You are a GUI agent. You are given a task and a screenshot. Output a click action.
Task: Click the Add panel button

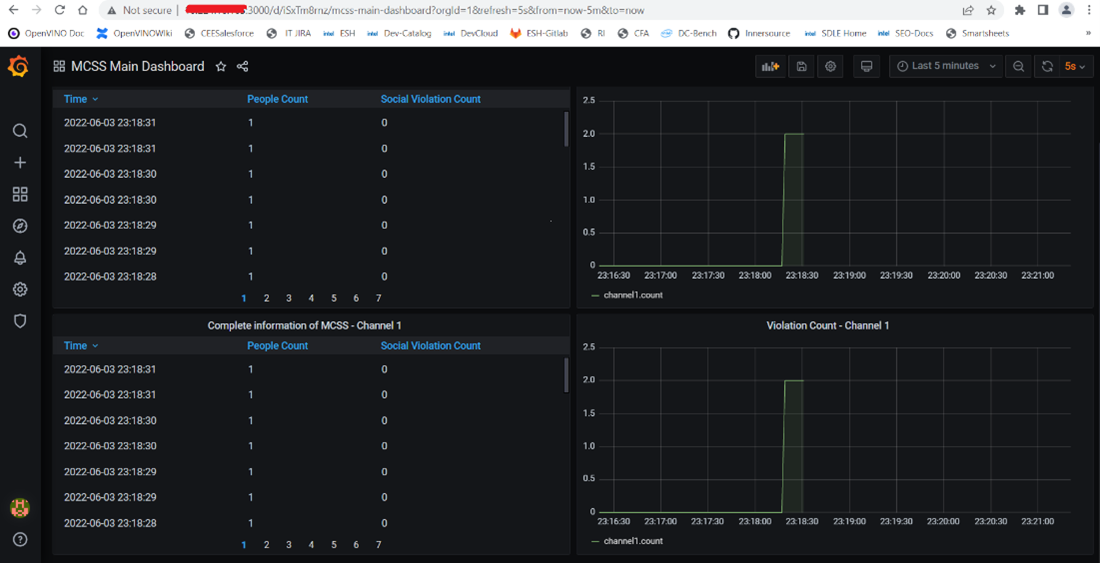770,67
